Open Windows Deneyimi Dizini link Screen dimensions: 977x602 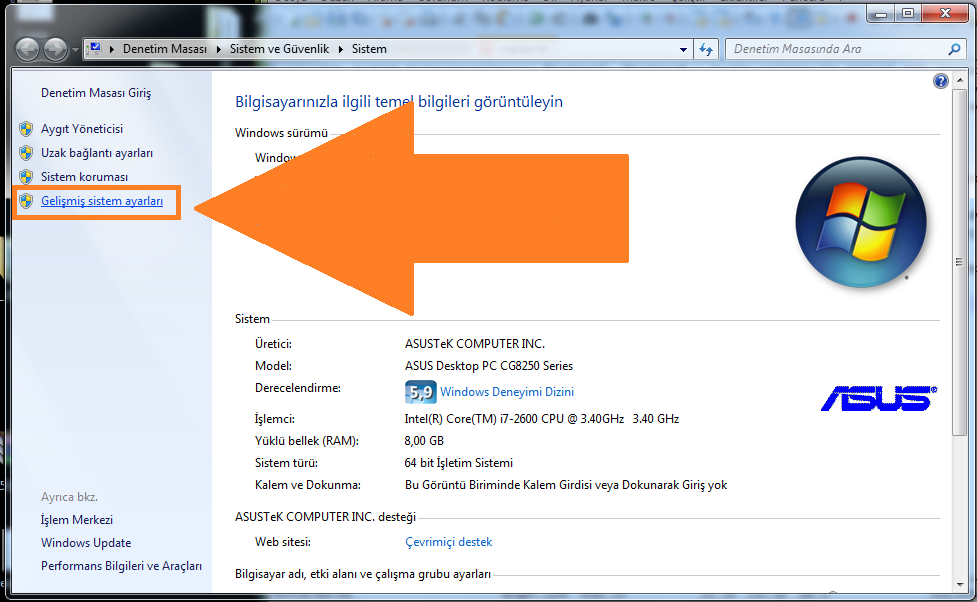507,392
